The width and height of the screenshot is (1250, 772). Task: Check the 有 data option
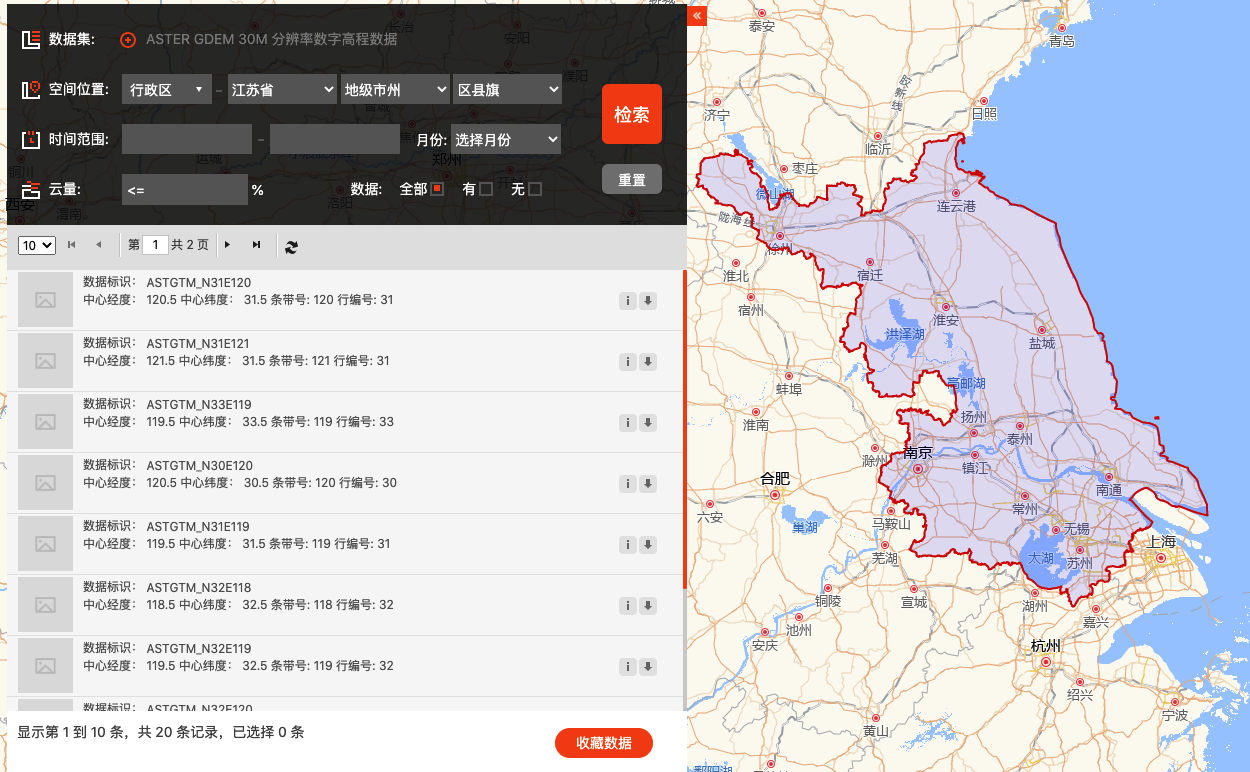click(x=486, y=189)
